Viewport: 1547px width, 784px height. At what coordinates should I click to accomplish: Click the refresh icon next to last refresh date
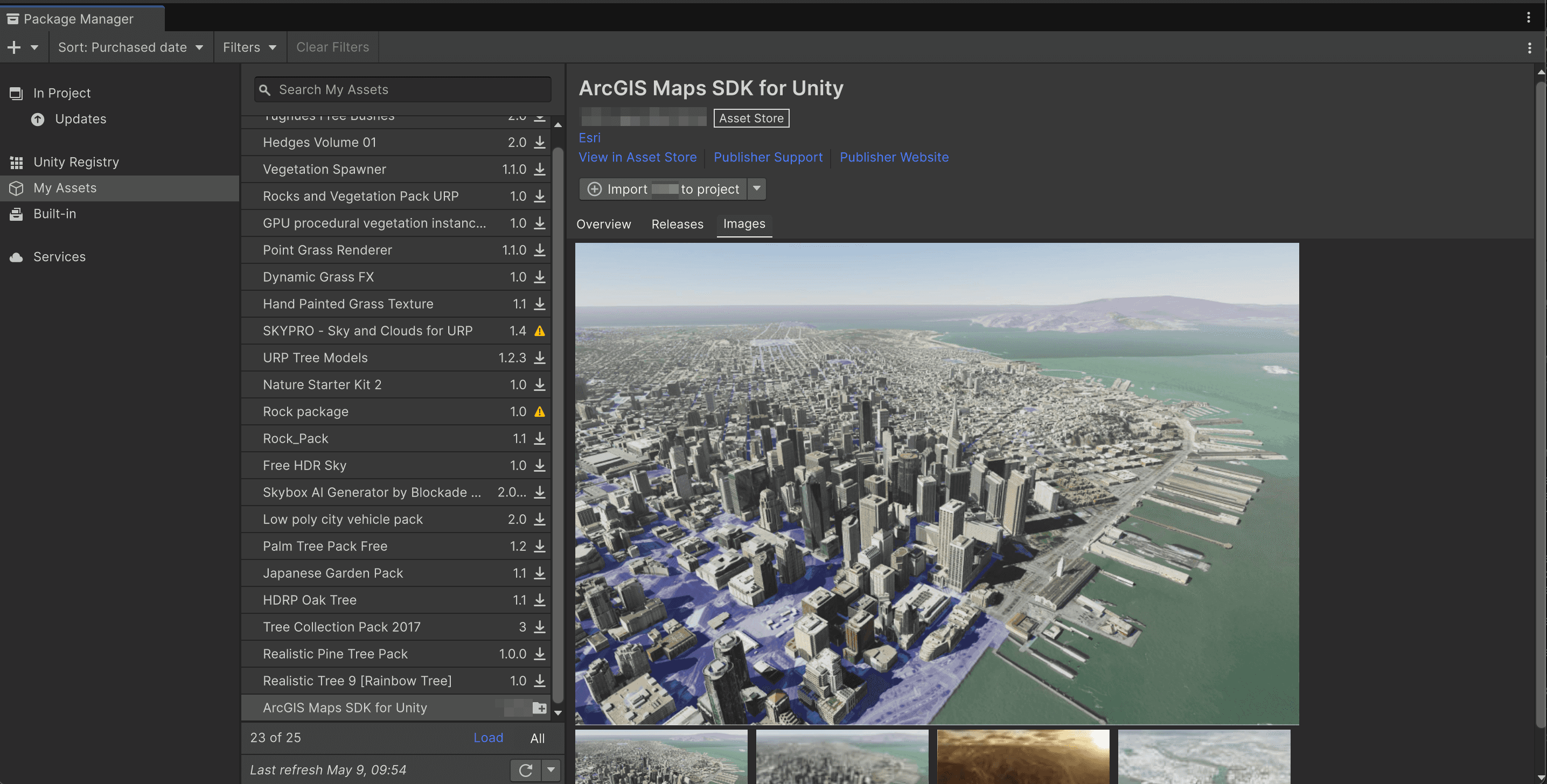click(x=525, y=770)
